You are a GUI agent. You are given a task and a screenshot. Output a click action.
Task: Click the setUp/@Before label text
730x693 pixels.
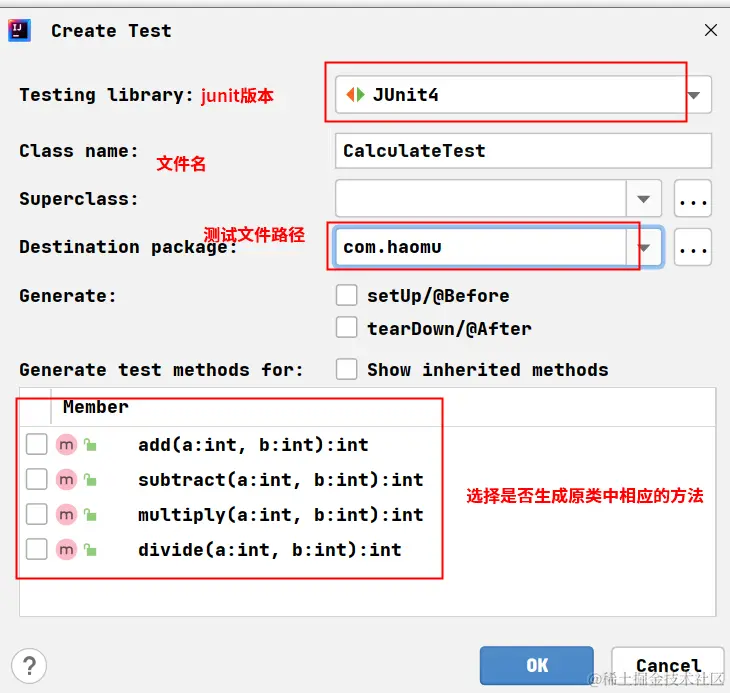438,296
